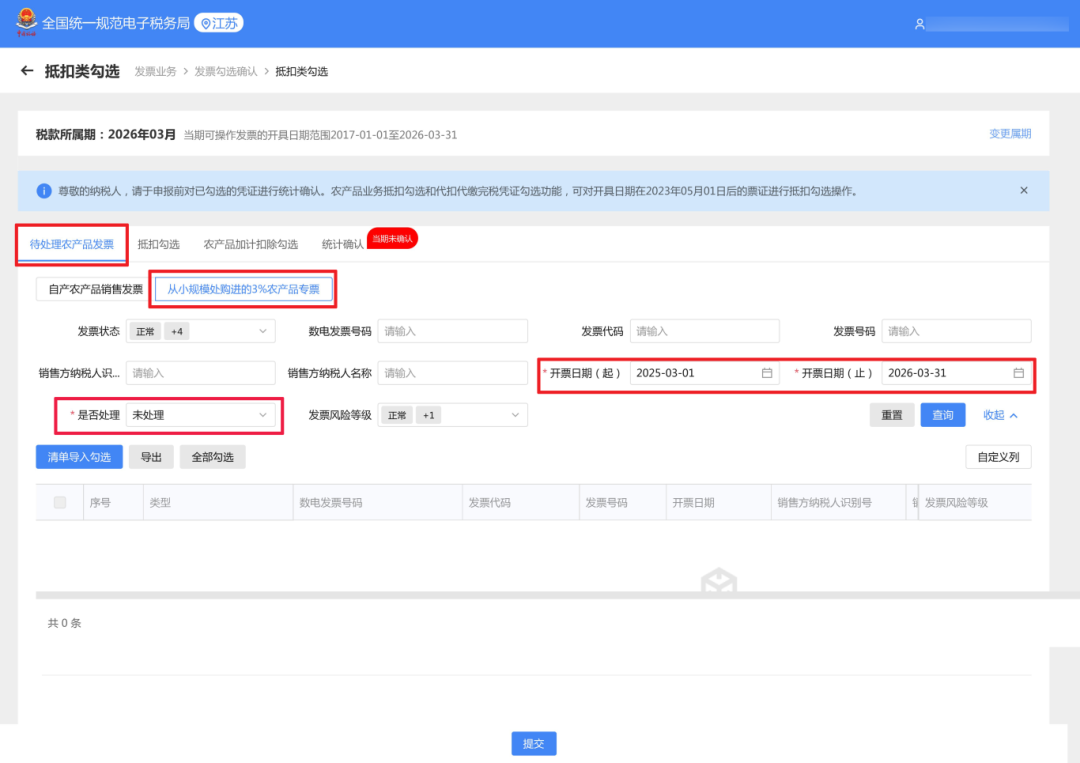Click the 提交 button
Viewport: 1080px width, 763px height.
pyautogui.click(x=534, y=744)
